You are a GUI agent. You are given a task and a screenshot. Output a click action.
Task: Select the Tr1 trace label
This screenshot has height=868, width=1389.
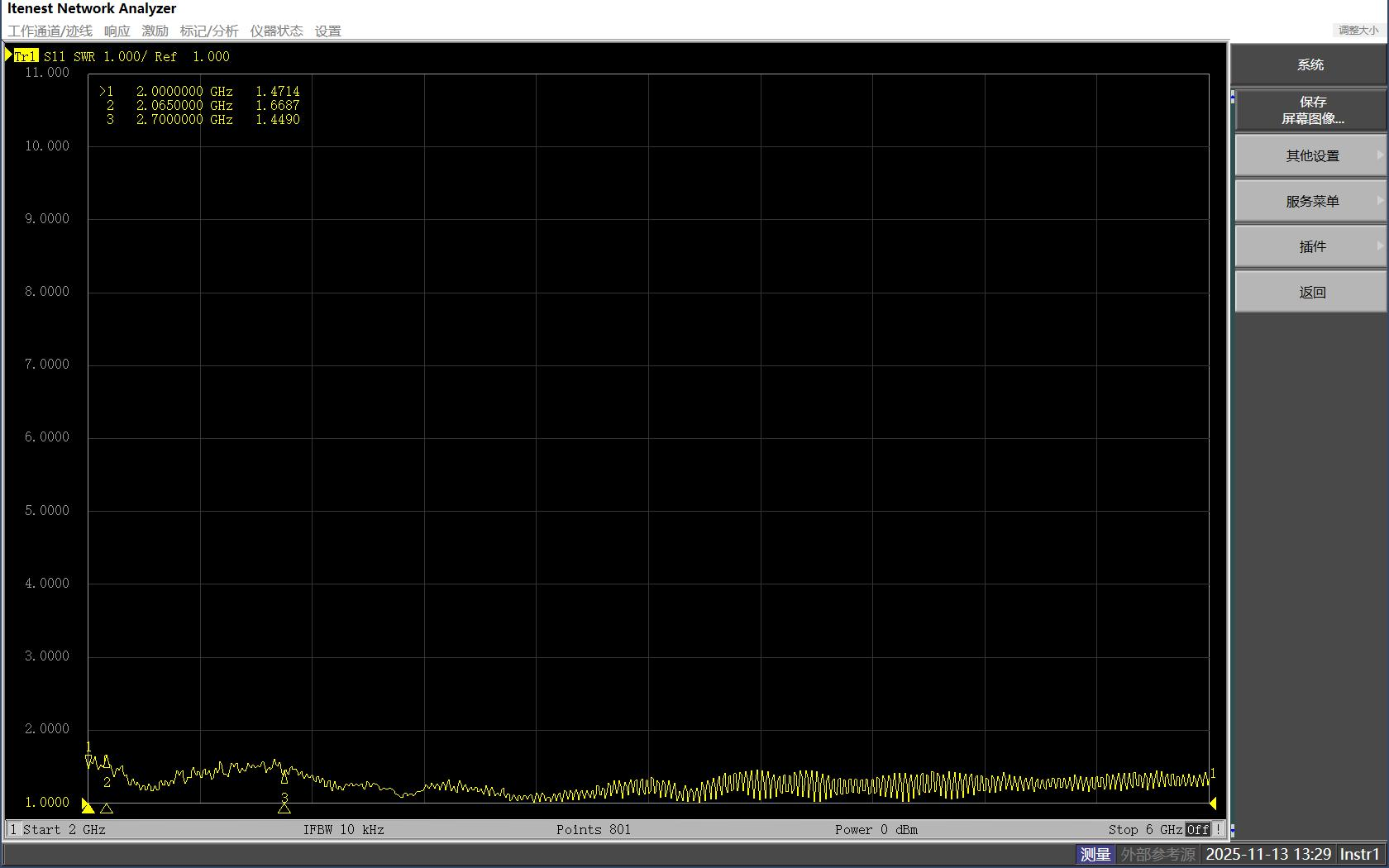pos(26,56)
